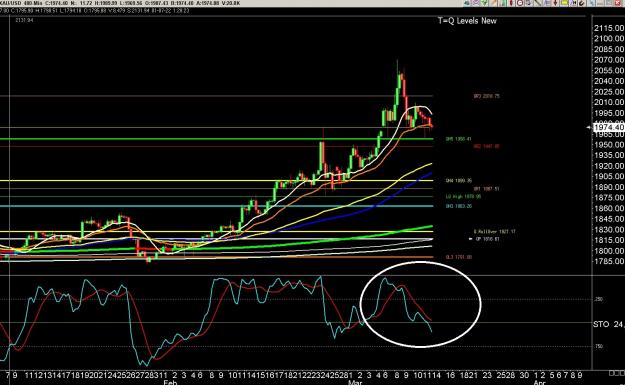
Task: Click the LQ High level label
Action: coord(463,196)
